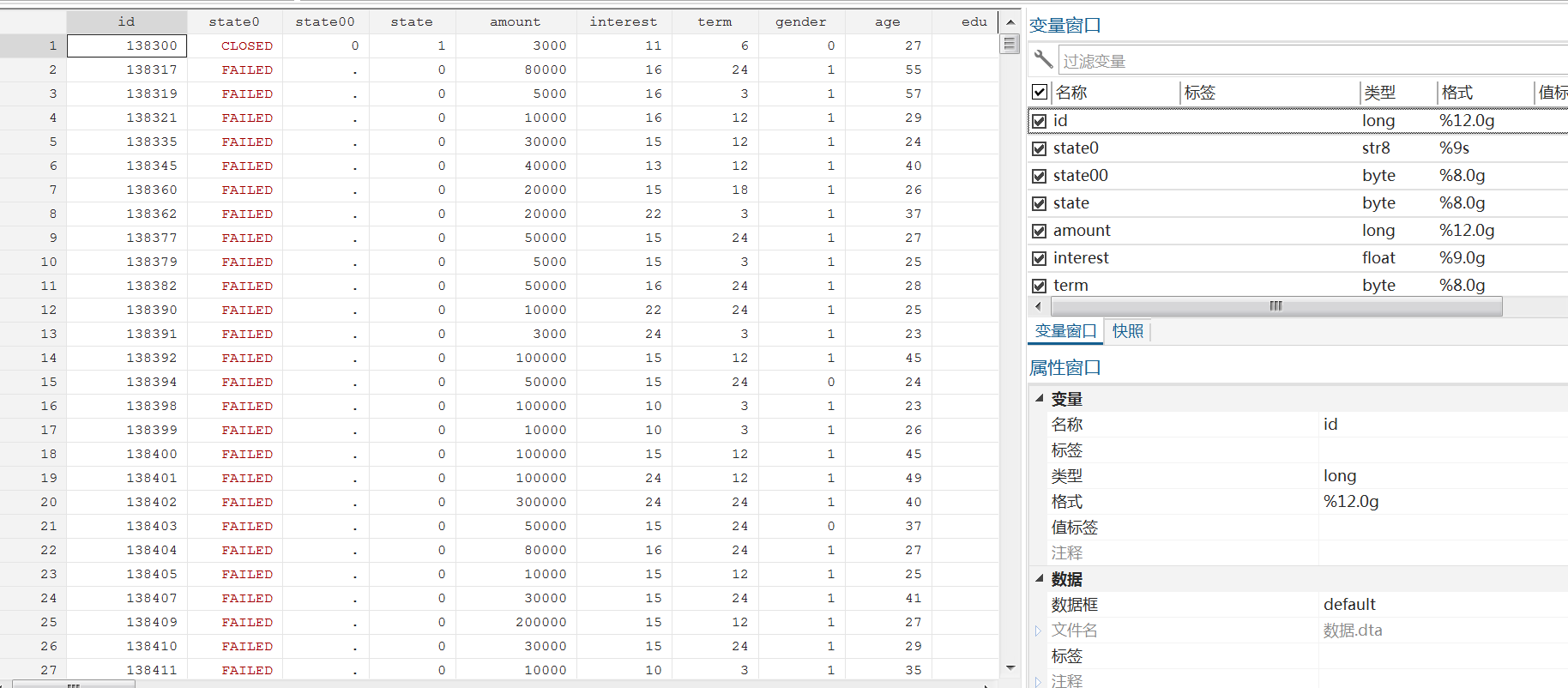Click the cell containing id 138300
Image resolution: width=1568 pixels, height=688 pixels.
point(127,45)
